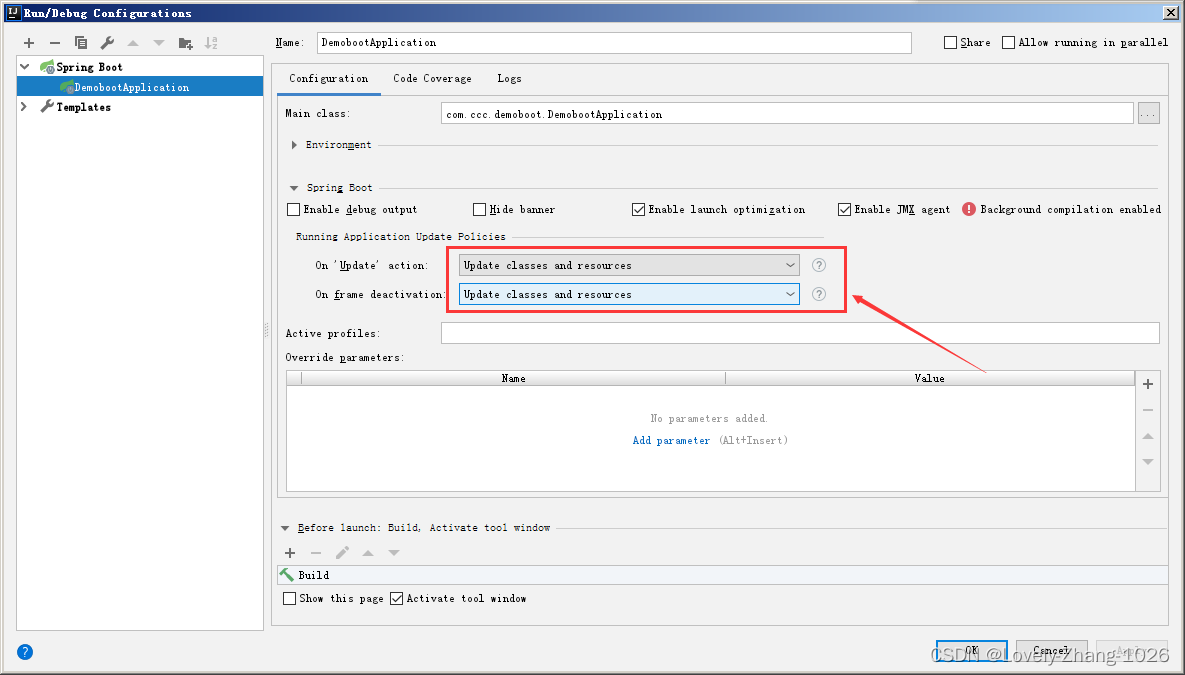Enable debug output checkbox

294,209
